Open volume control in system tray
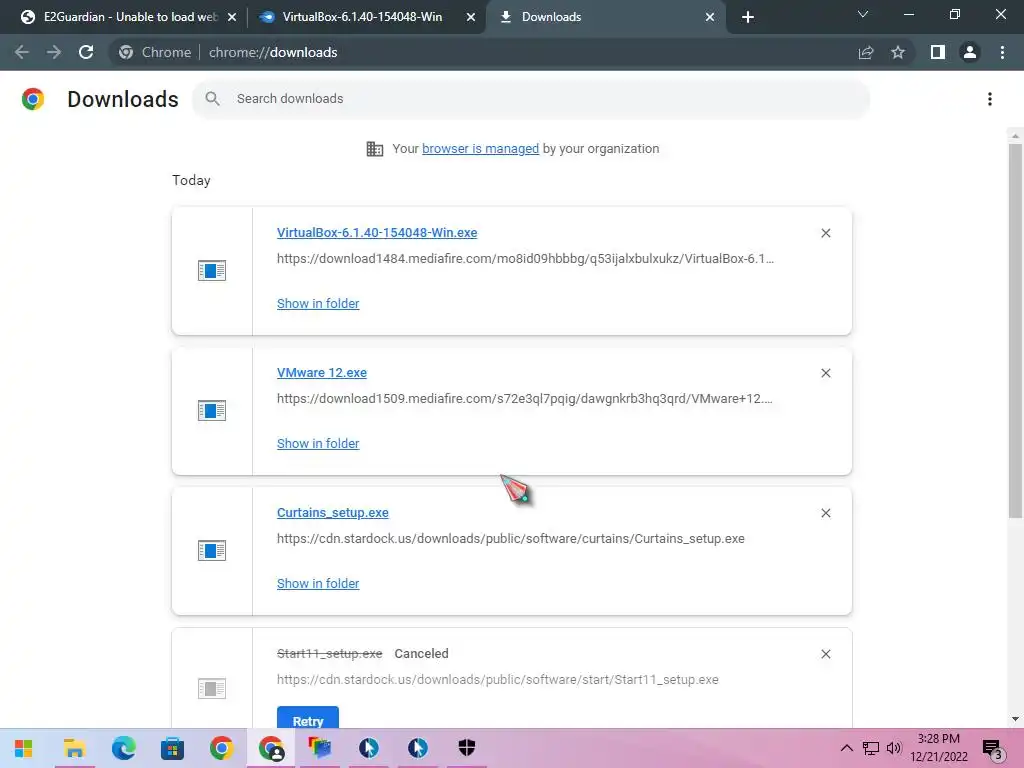Viewport: 1024px width, 768px height. (894, 748)
